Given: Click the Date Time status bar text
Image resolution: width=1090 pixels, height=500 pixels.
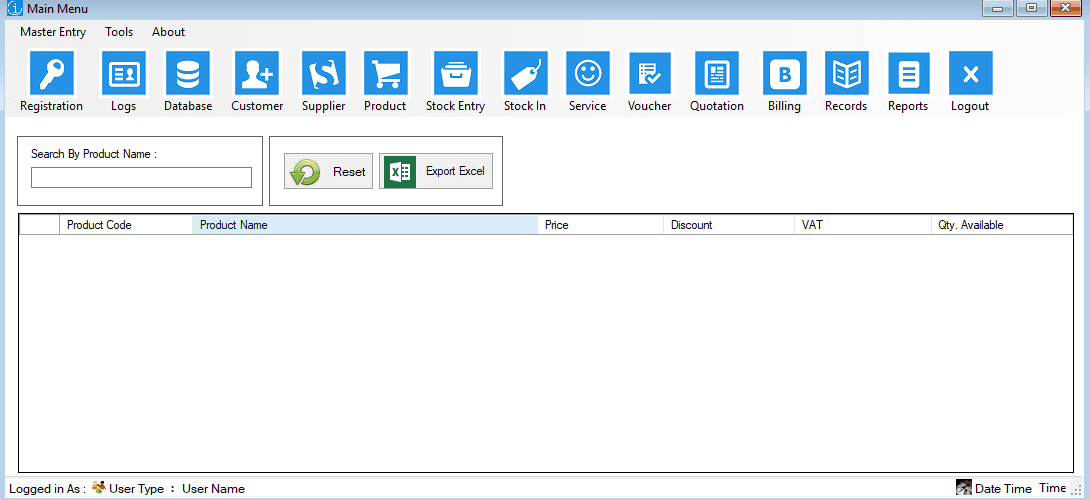Looking at the screenshot, I should 1004,489.
